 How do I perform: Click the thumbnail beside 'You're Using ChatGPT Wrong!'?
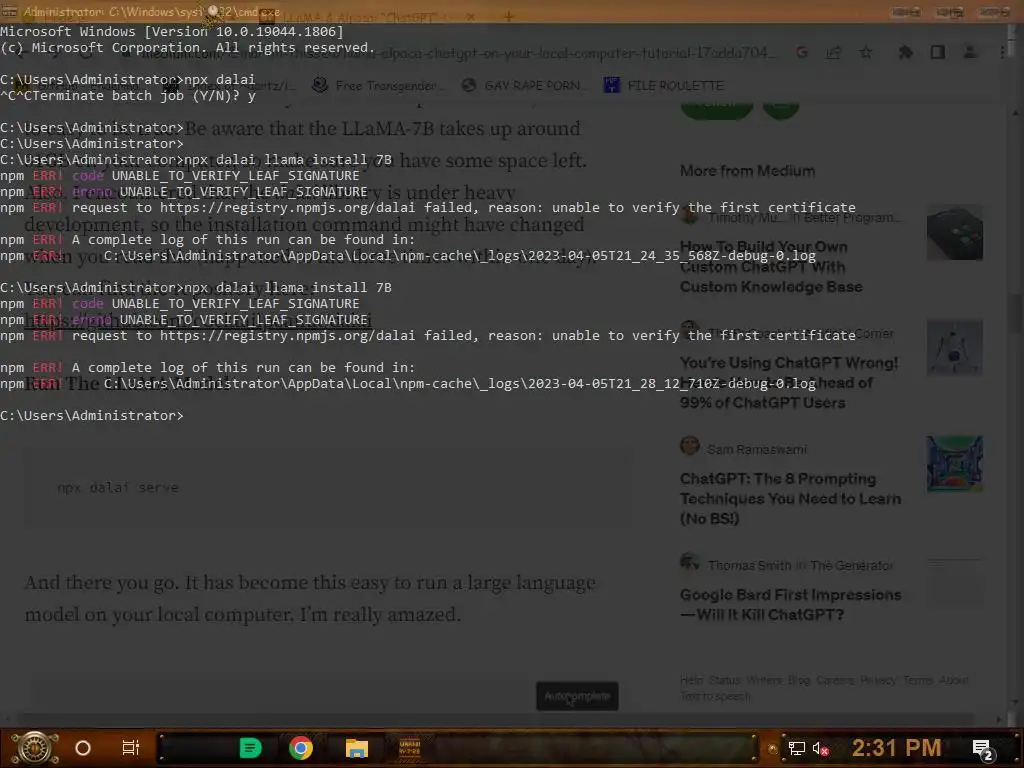coord(954,347)
